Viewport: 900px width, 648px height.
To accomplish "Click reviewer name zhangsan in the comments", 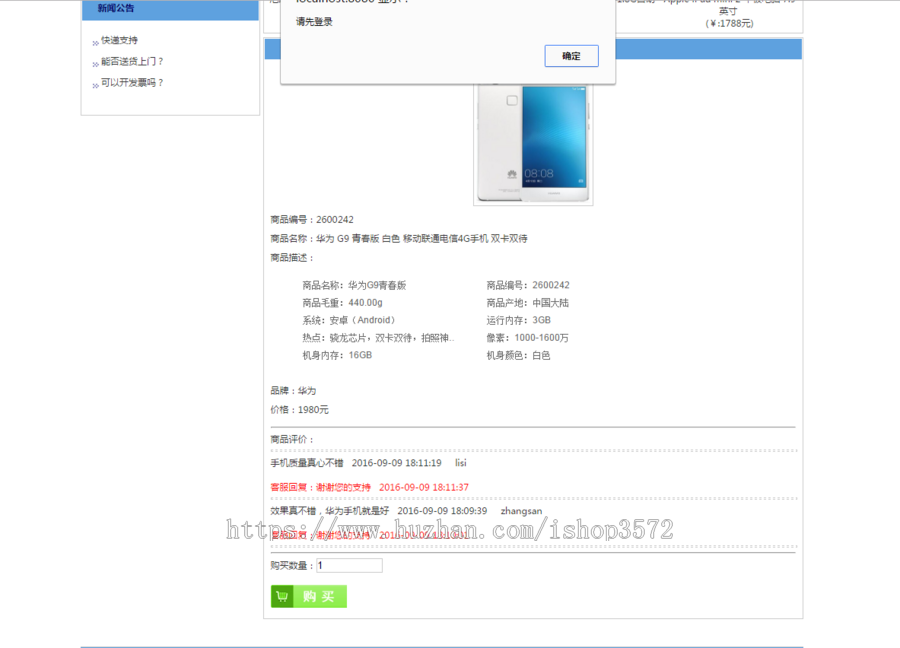I will point(519,511).
